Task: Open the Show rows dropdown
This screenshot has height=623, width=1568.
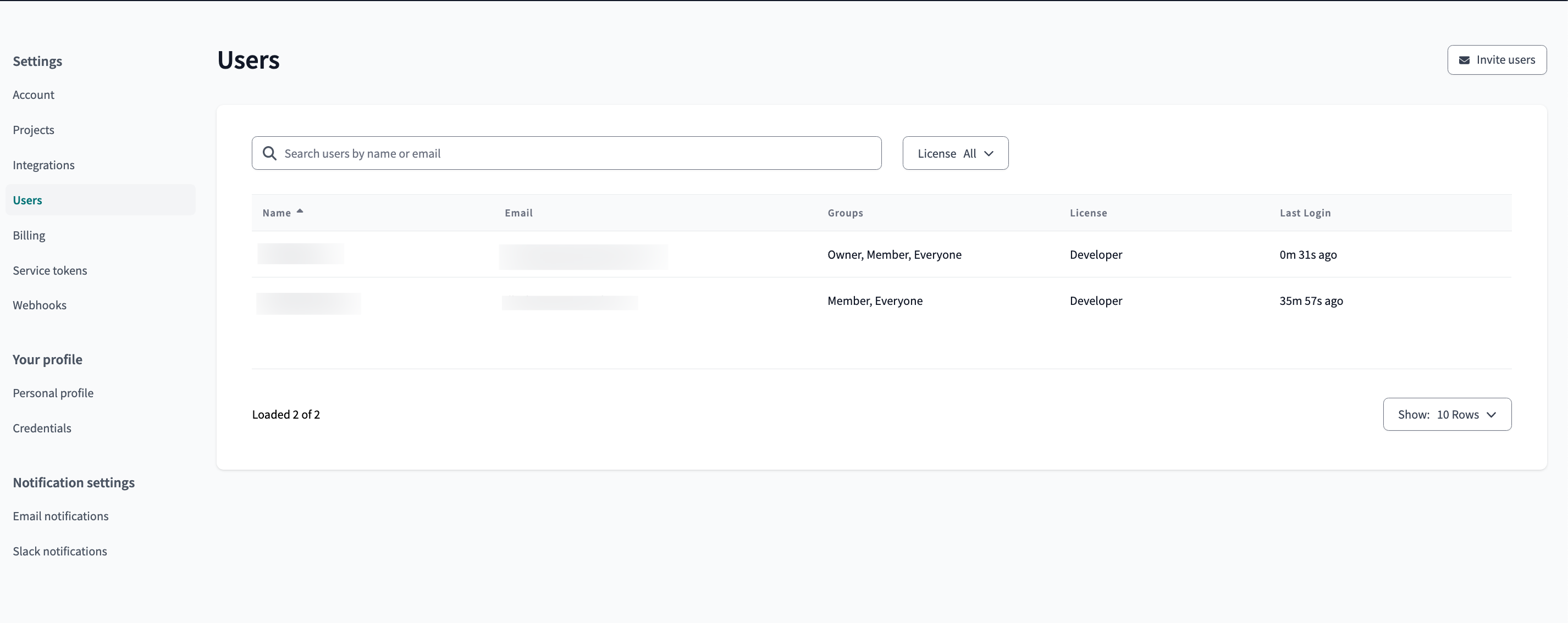Action: click(x=1447, y=414)
